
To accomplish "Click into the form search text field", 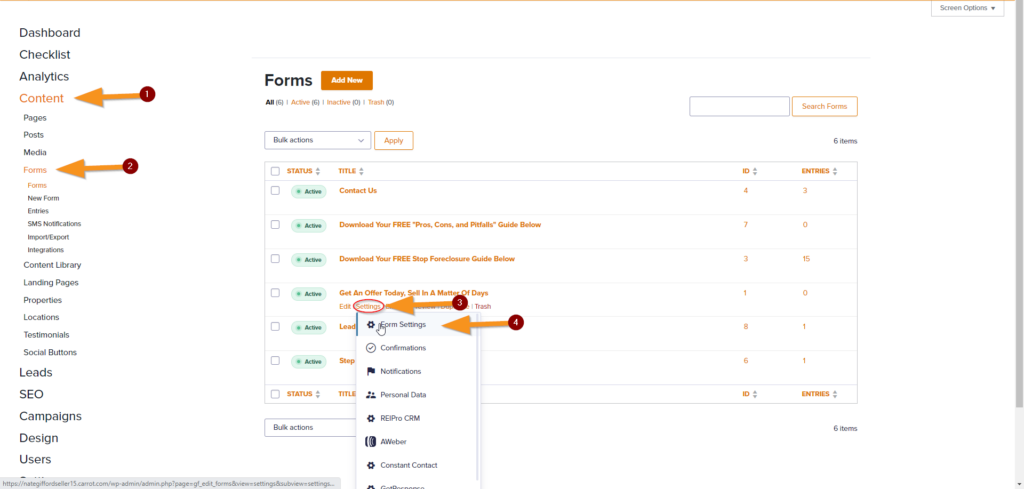I will pos(739,107).
